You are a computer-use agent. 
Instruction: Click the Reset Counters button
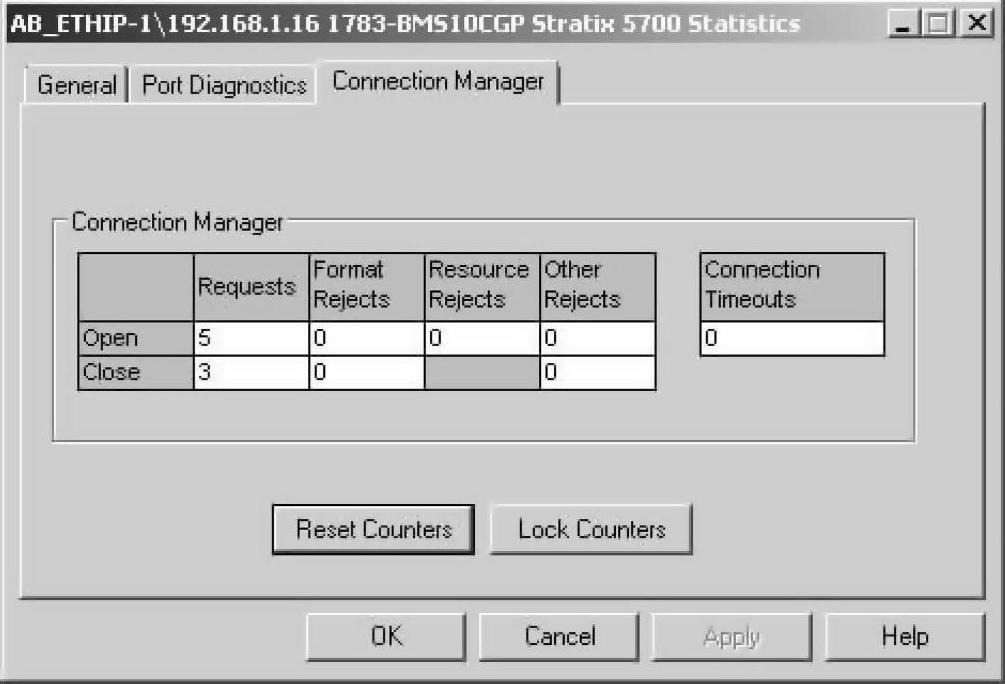coord(374,530)
